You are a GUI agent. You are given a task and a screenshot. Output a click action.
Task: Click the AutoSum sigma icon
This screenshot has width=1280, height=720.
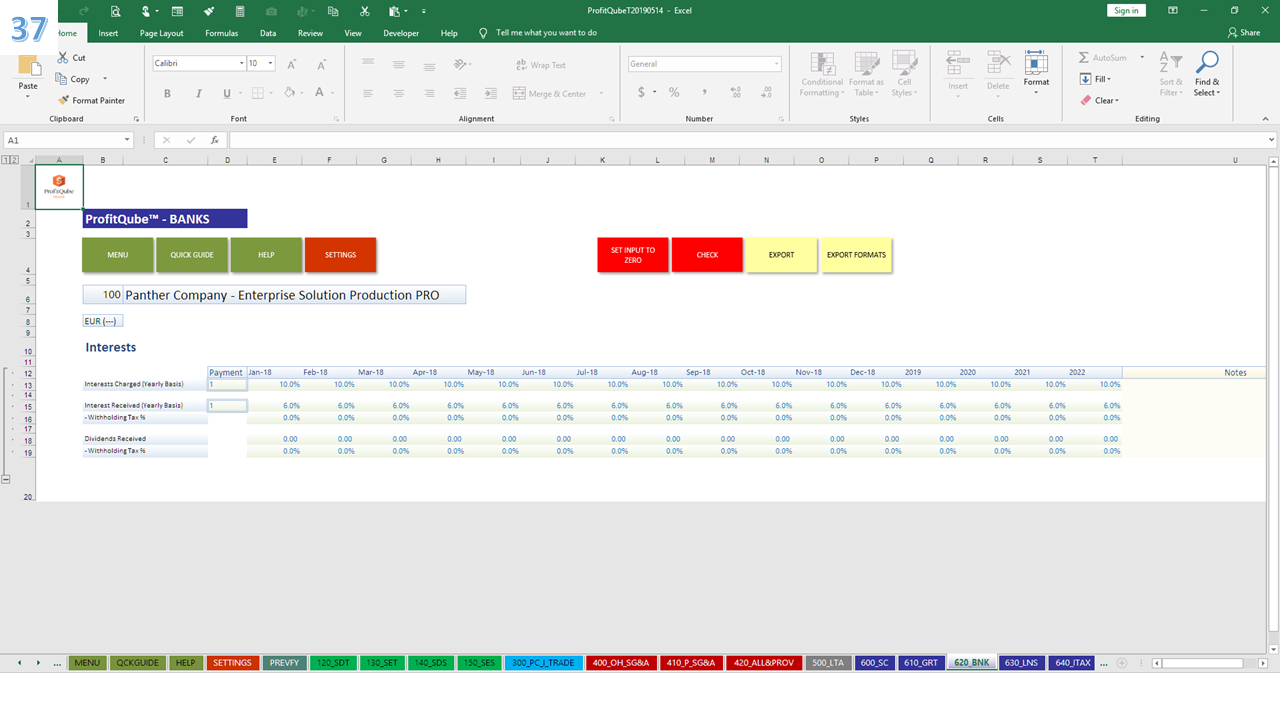click(1085, 58)
